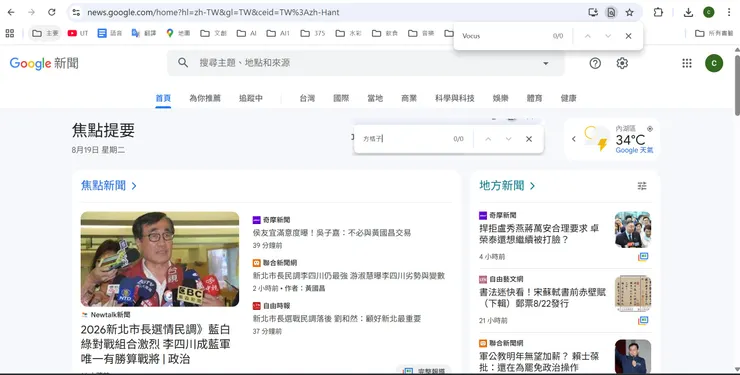The height and width of the screenshot is (375, 740).
Task: Click the 赤壁賦 stamp thumbnail
Action: coord(633,293)
